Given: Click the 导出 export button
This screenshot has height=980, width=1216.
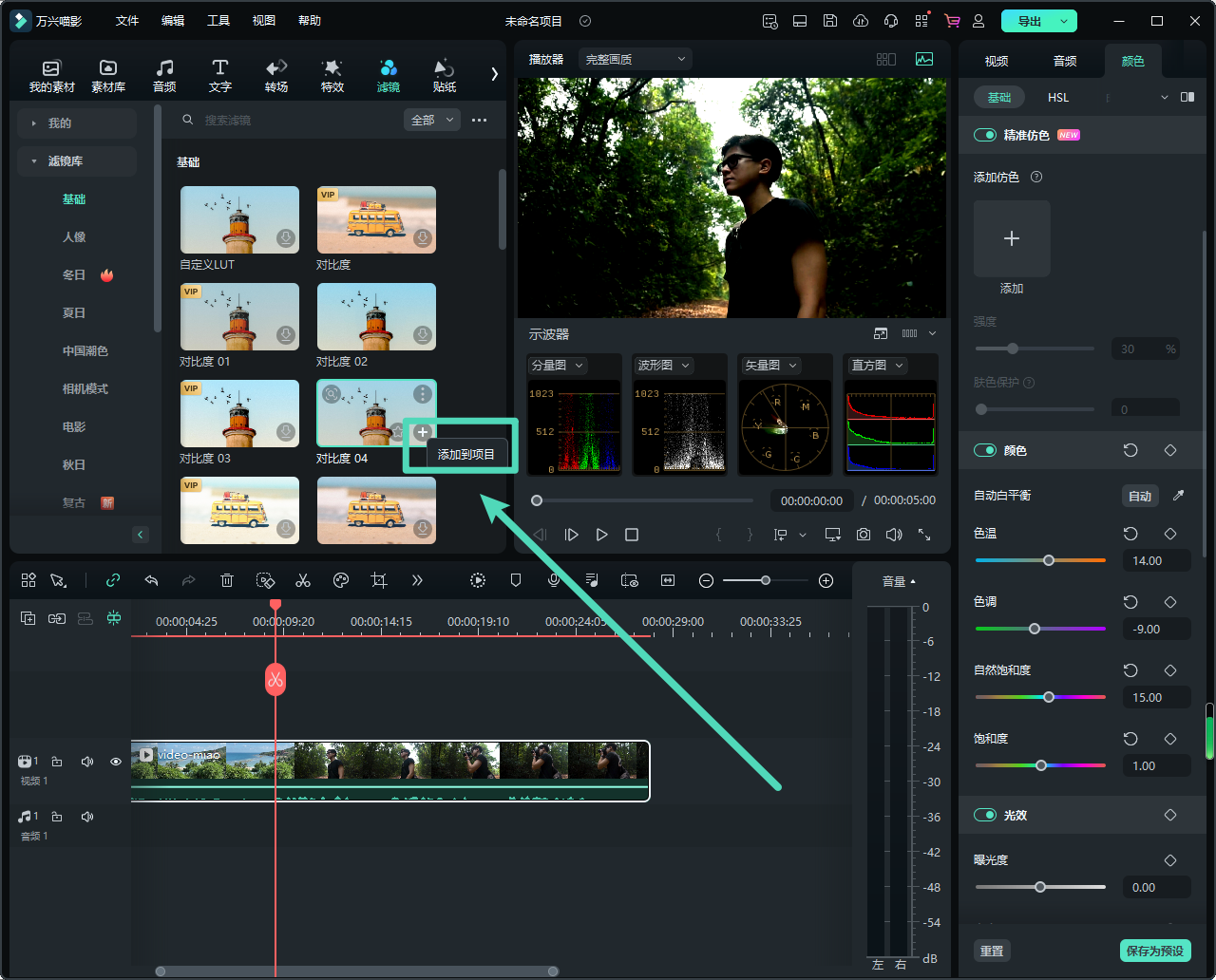Looking at the screenshot, I should point(1030,21).
